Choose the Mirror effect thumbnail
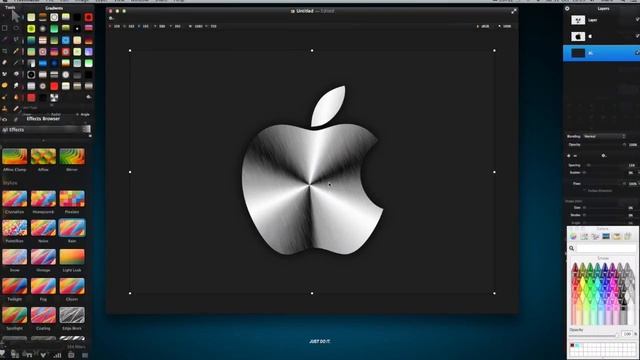Image resolution: width=640 pixels, height=360 pixels. tap(72, 156)
